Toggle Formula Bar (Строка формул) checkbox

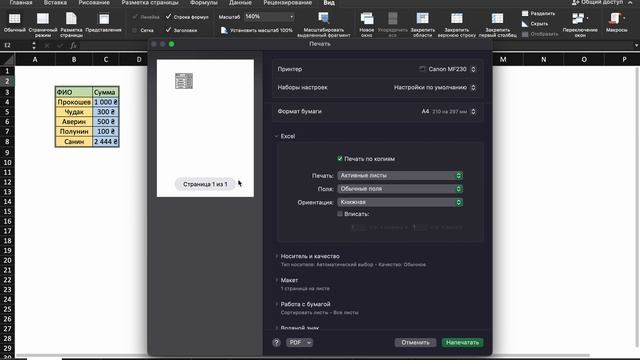tap(169, 17)
